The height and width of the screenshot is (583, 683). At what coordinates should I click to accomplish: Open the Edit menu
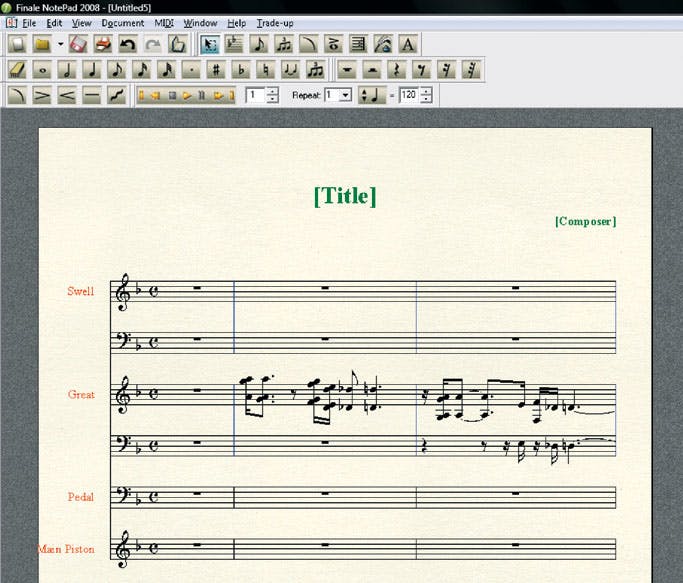tap(54, 23)
